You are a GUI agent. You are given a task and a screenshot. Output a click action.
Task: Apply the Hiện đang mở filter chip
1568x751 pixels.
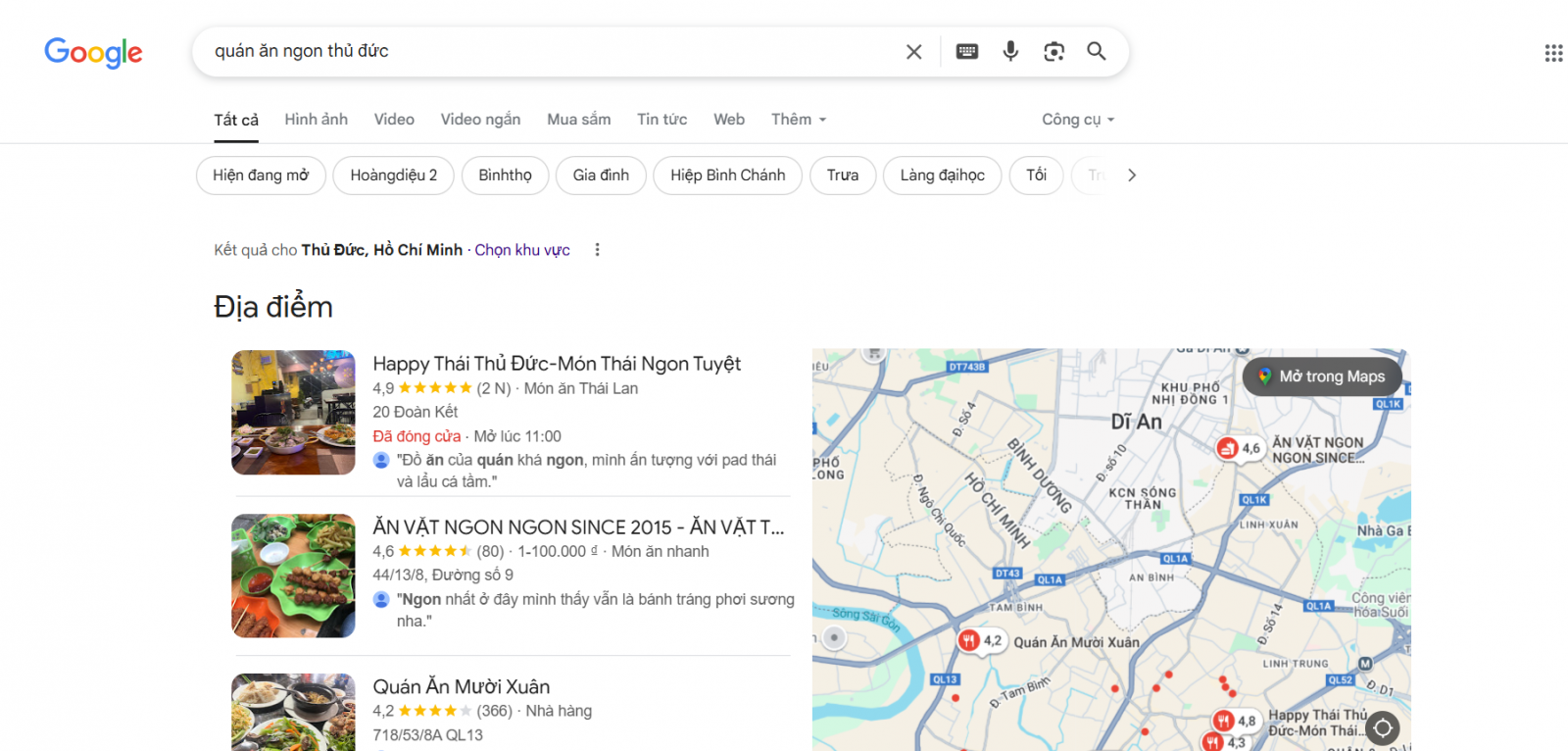click(x=261, y=175)
